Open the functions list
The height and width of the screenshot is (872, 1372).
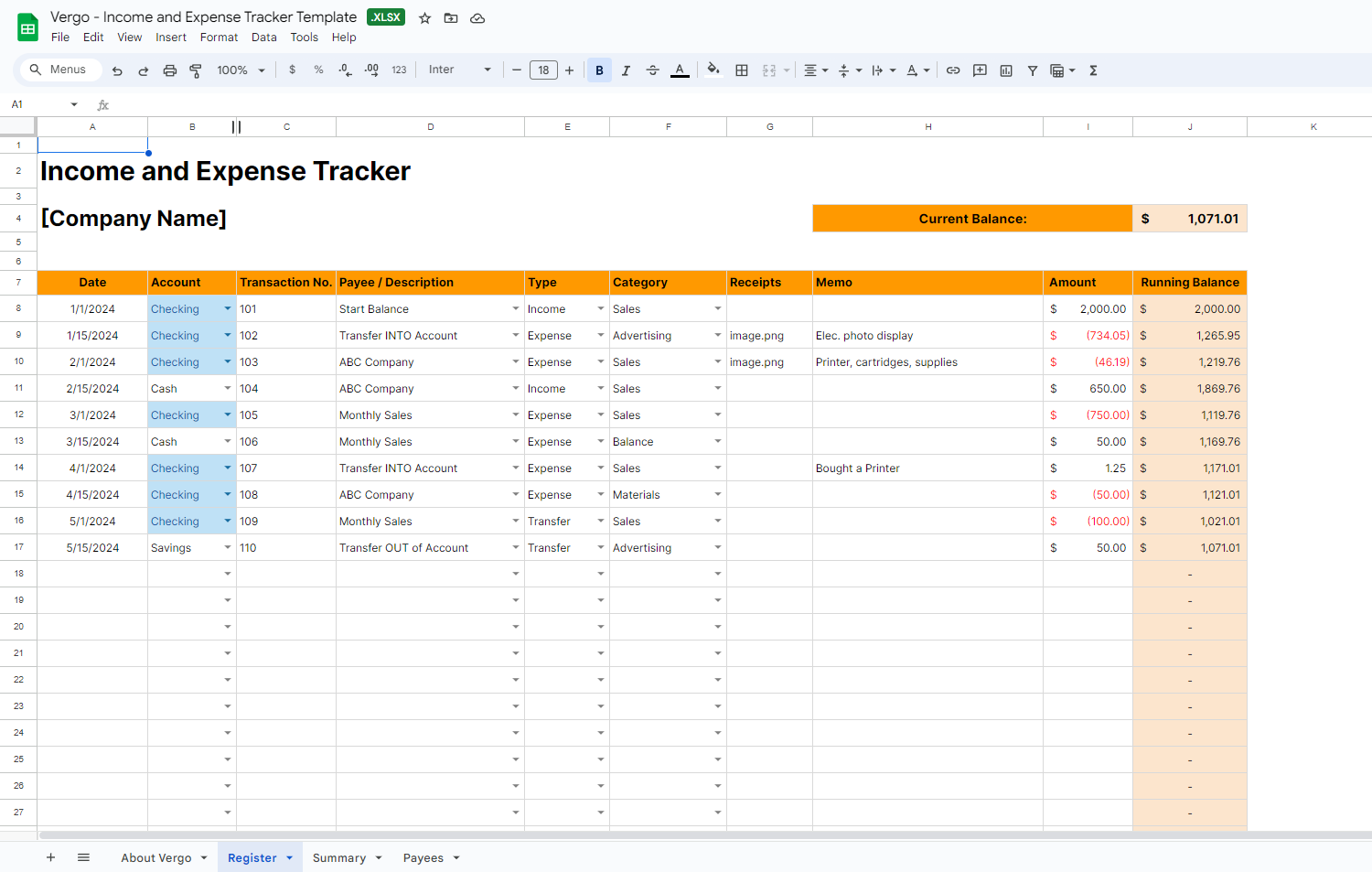[x=1093, y=70]
